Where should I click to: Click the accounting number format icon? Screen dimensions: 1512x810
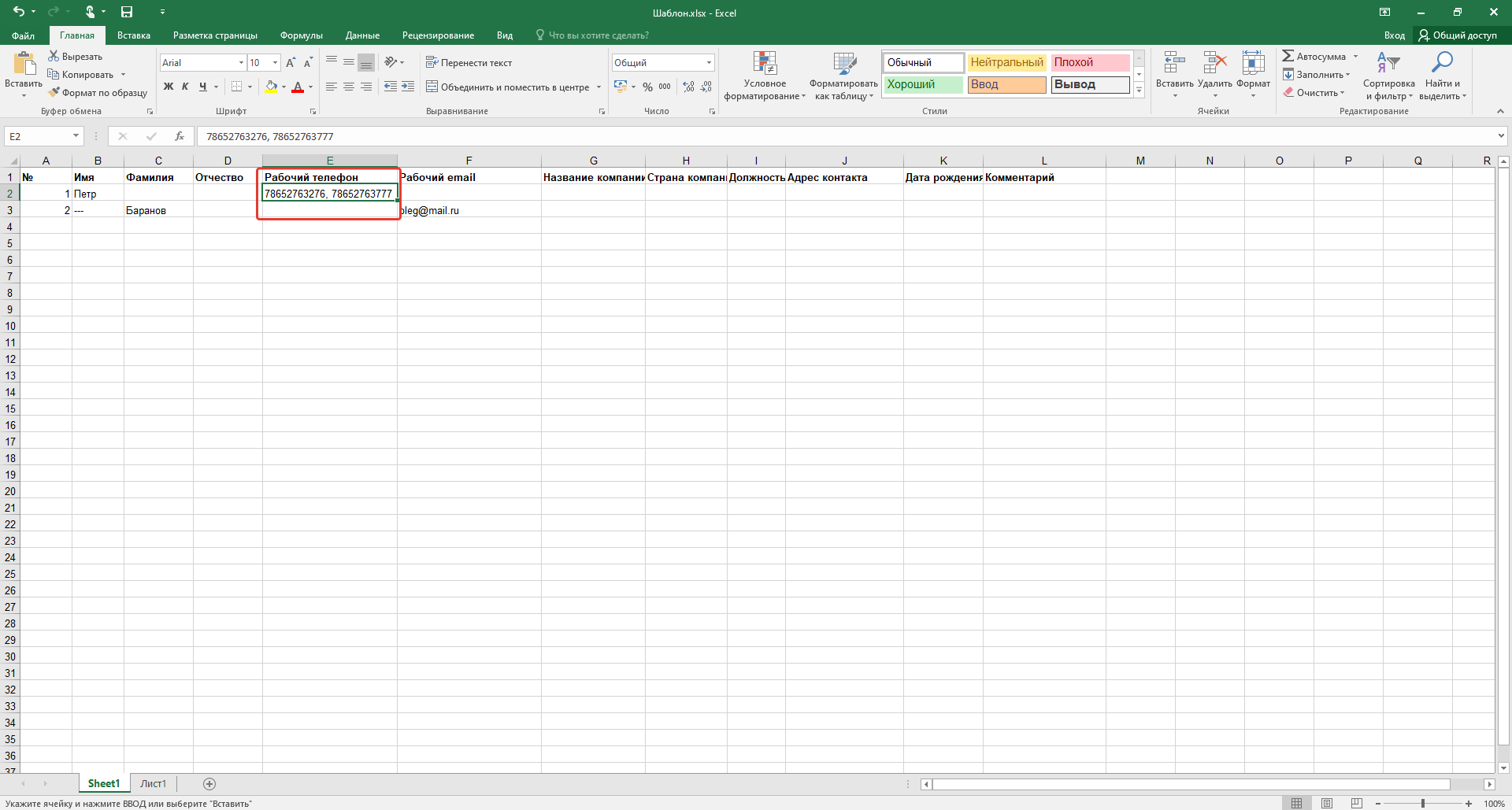click(621, 87)
